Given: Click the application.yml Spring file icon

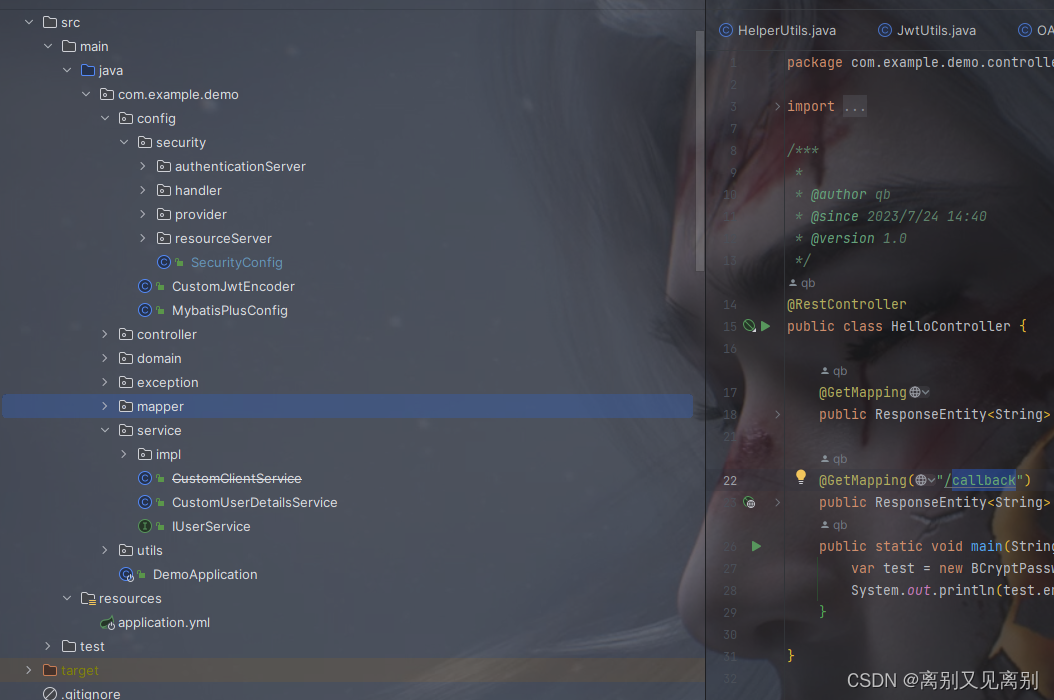Looking at the screenshot, I should point(108,623).
